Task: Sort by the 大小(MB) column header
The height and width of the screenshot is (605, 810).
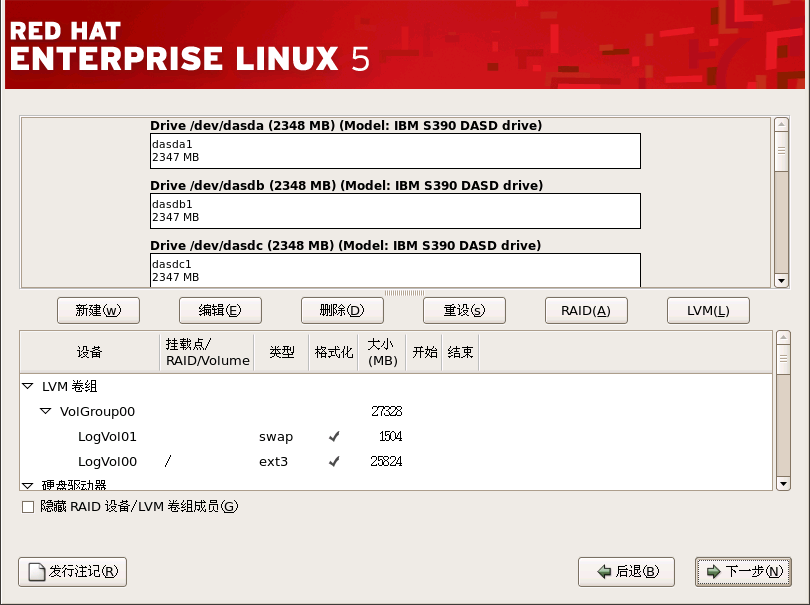Action: point(382,352)
